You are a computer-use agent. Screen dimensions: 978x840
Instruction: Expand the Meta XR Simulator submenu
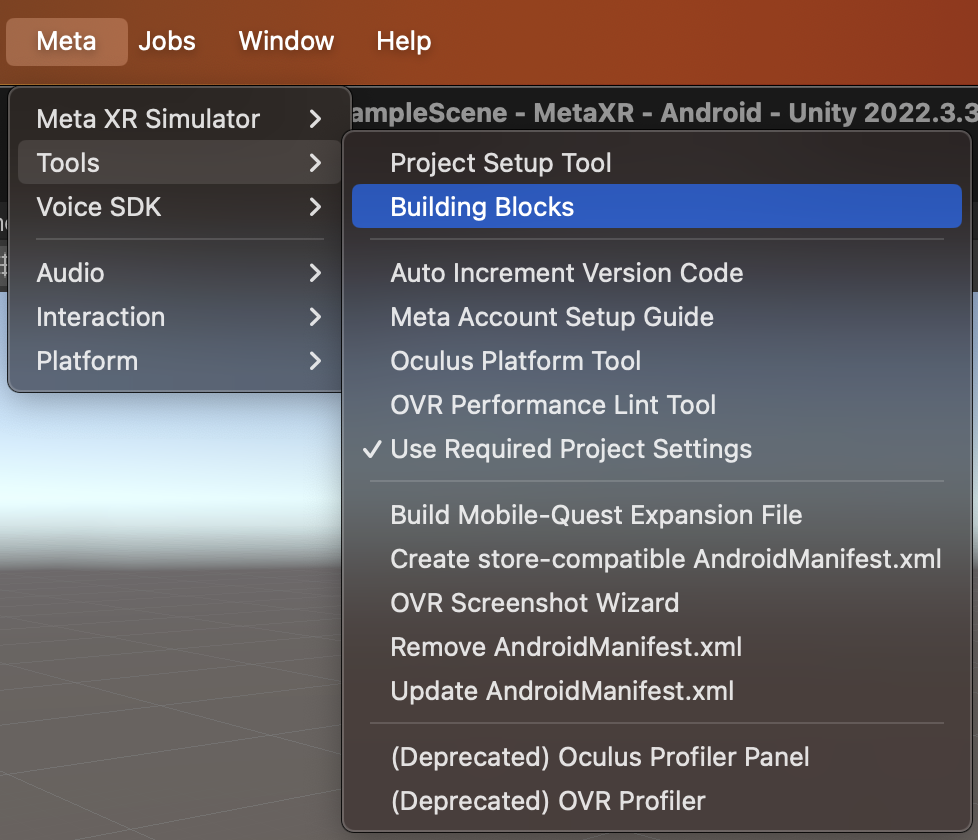point(148,119)
